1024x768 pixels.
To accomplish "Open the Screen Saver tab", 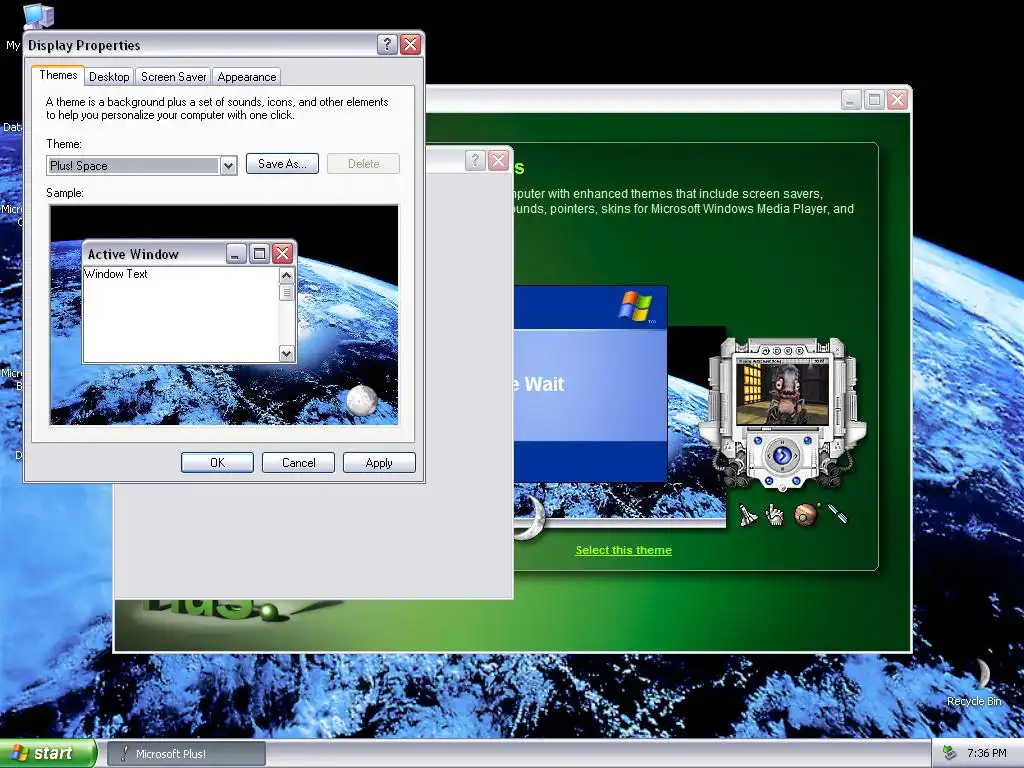I will [x=173, y=76].
